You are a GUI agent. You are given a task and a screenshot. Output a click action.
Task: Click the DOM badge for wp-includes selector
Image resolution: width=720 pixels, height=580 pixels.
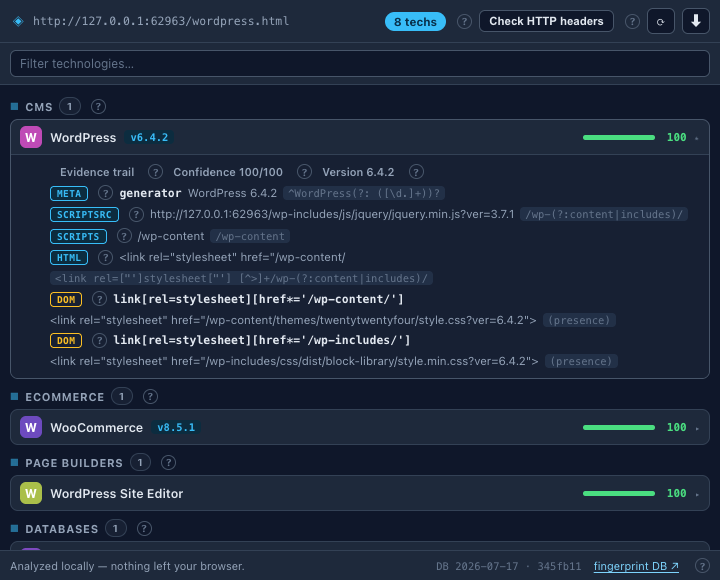[x=66, y=340]
